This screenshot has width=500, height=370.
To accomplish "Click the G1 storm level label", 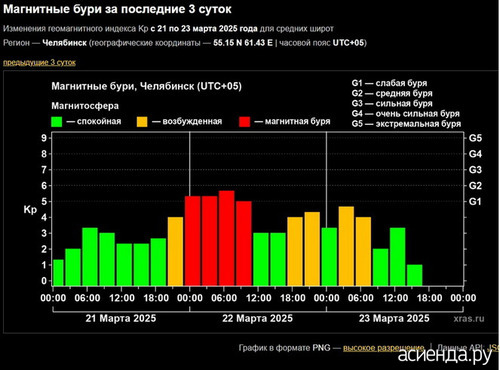I will (x=475, y=202).
